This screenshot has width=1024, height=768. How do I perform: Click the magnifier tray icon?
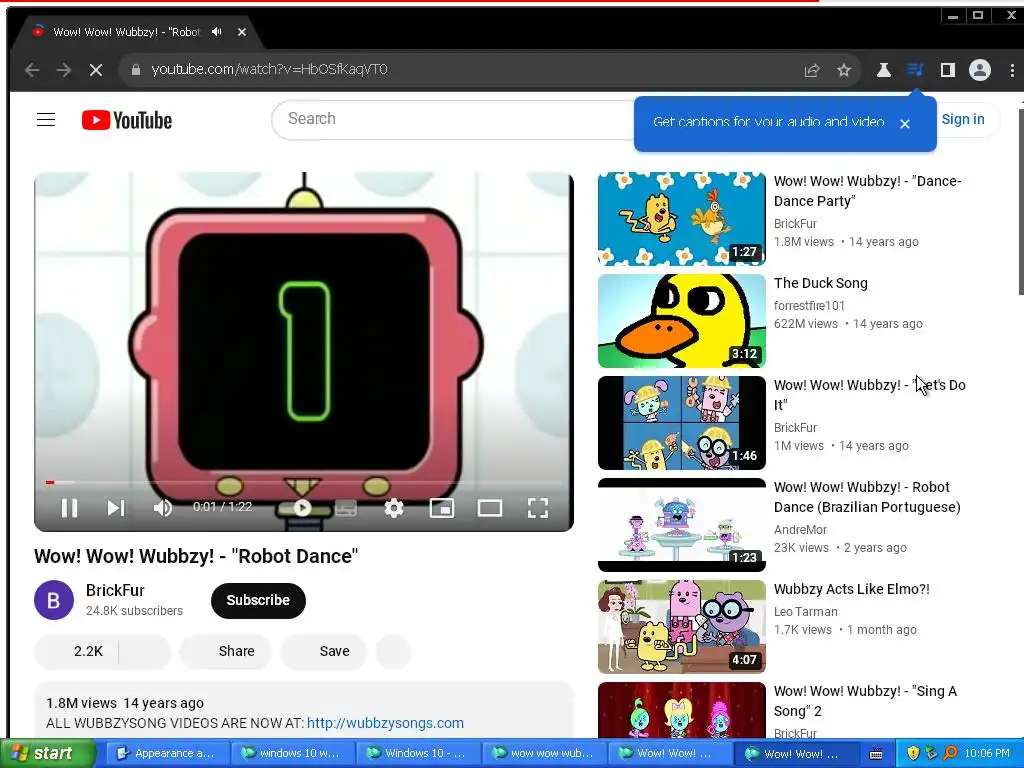(x=950, y=754)
